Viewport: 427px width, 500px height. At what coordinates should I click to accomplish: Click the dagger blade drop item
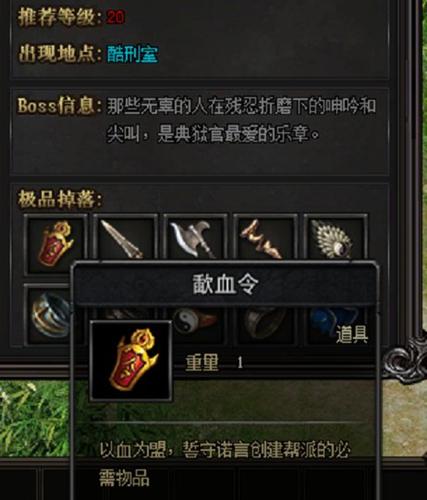[125, 238]
